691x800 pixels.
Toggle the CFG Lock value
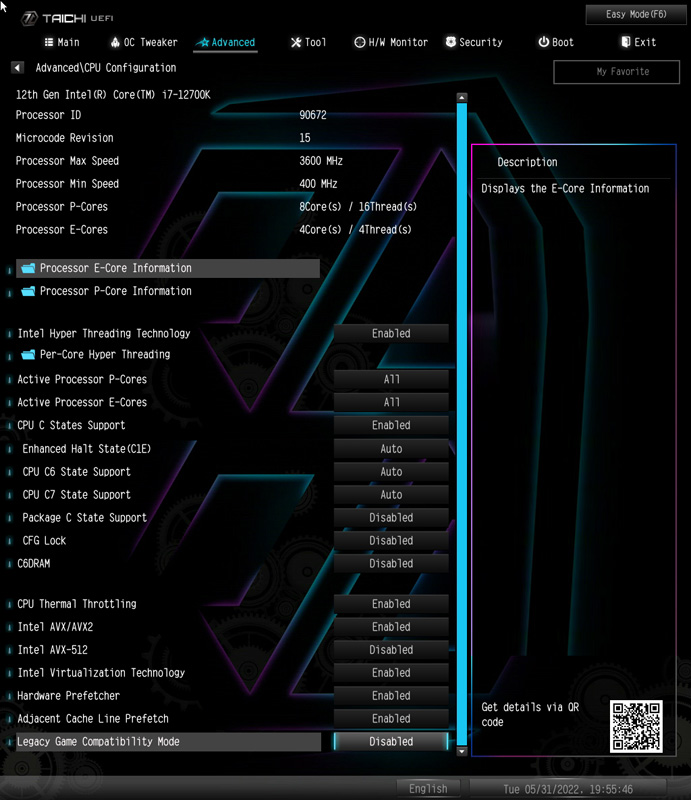point(391,540)
